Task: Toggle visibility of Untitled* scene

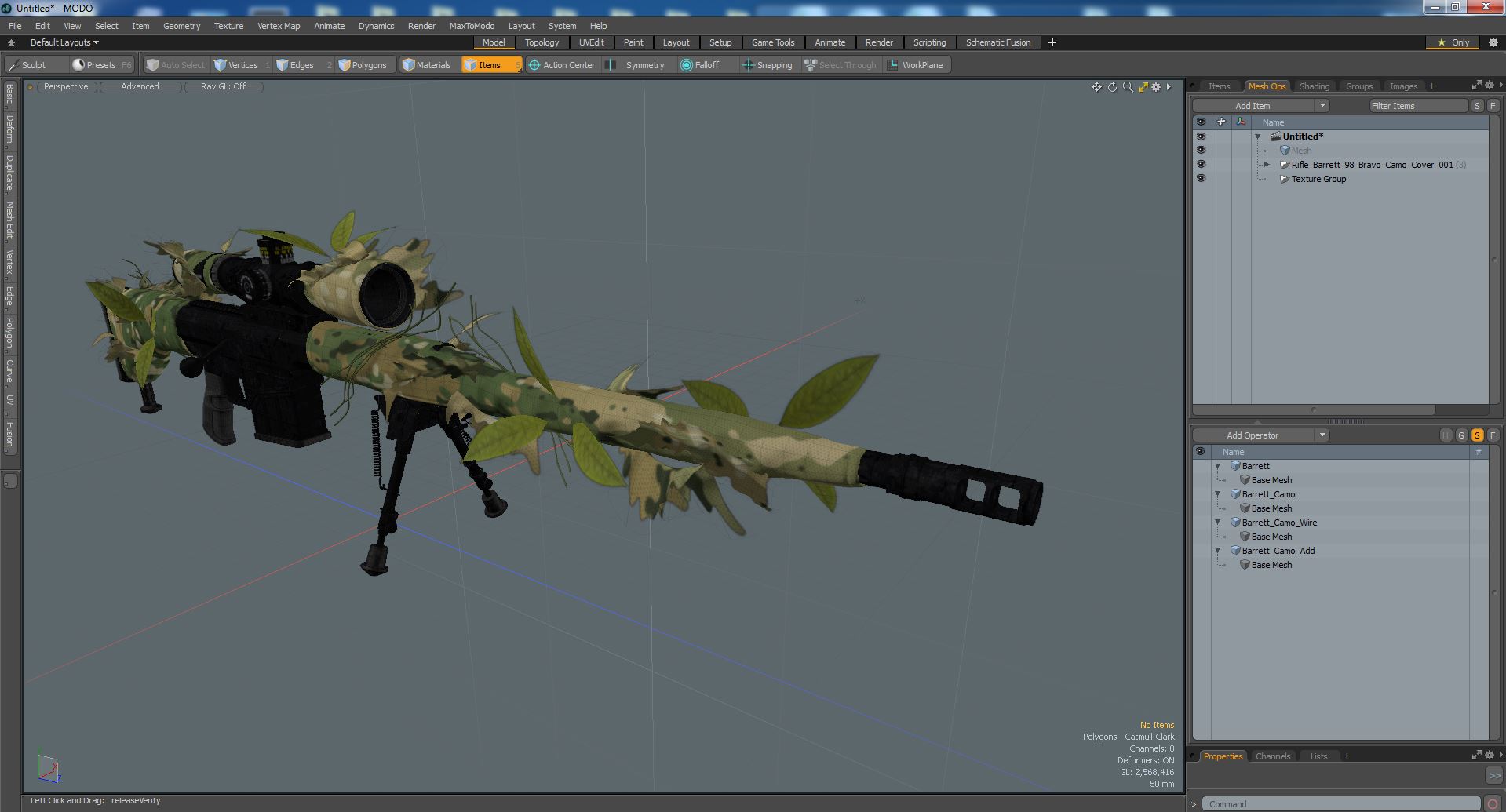Action: [x=1201, y=137]
